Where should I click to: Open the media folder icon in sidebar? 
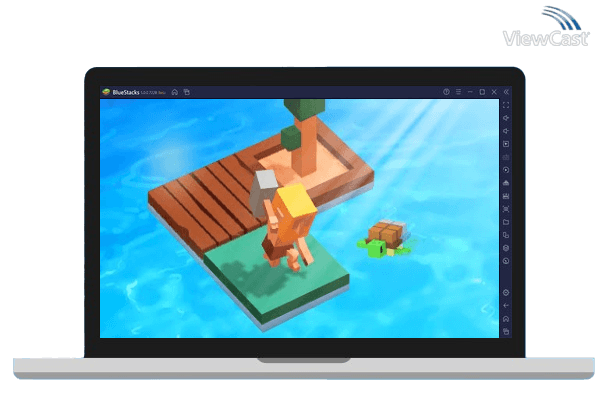point(506,222)
